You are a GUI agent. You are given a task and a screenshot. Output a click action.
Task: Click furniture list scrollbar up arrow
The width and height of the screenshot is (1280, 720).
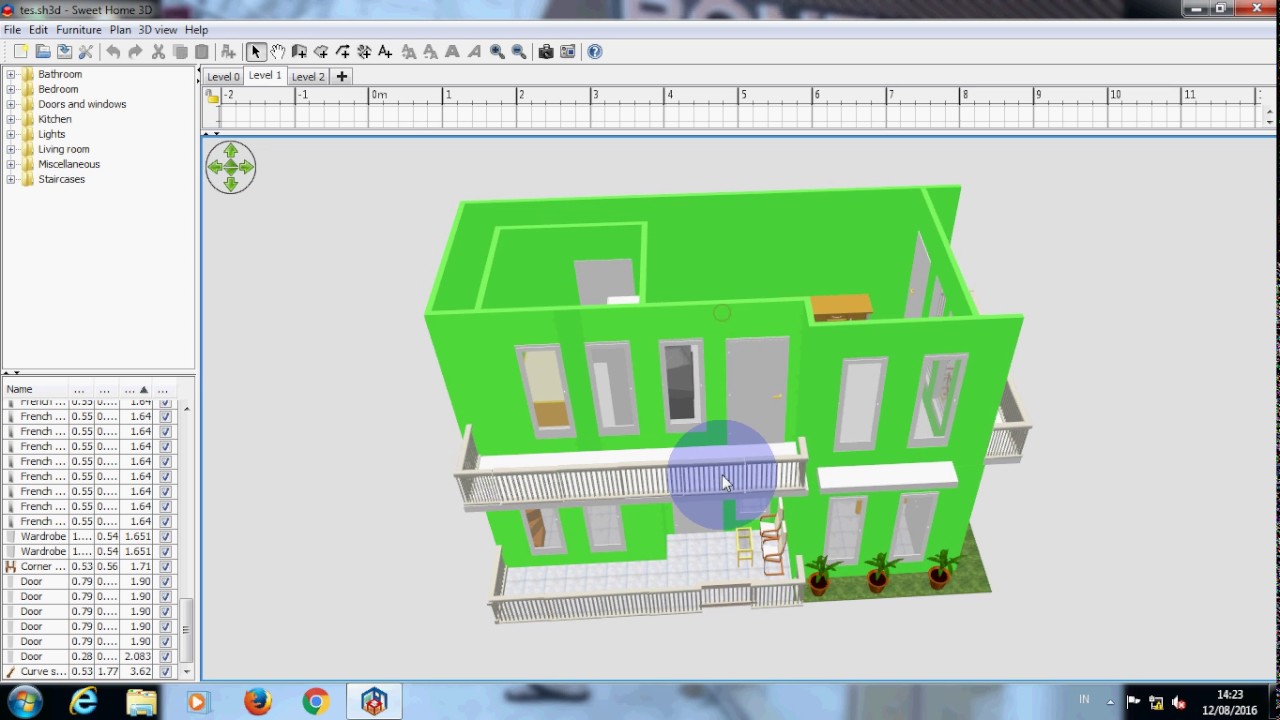tap(186, 408)
